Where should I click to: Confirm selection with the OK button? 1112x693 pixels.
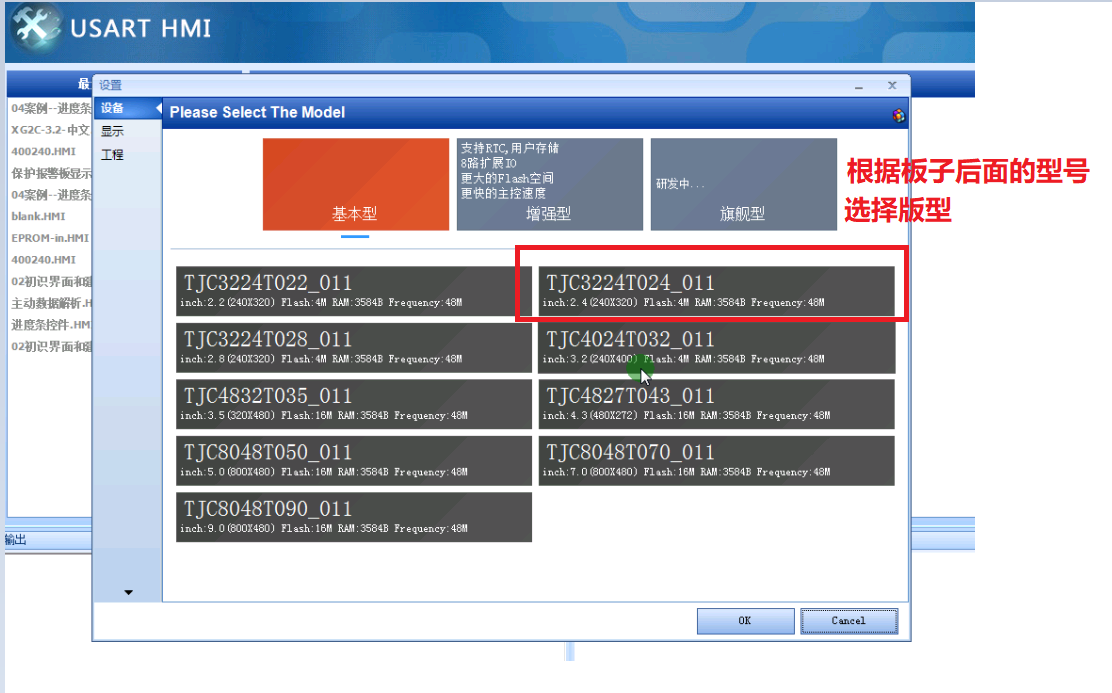tap(745, 621)
